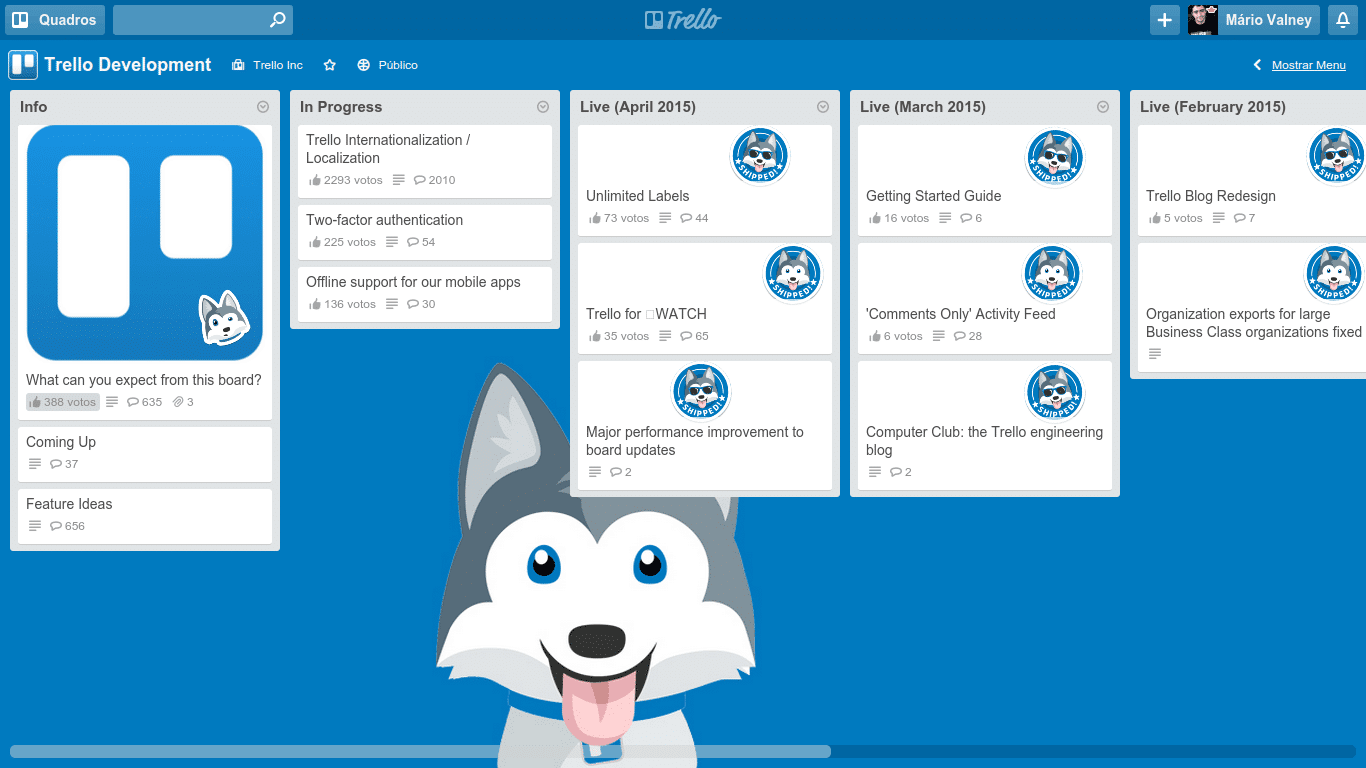Click the Shipped sticker on Unlimited Labels card

[x=760, y=156]
